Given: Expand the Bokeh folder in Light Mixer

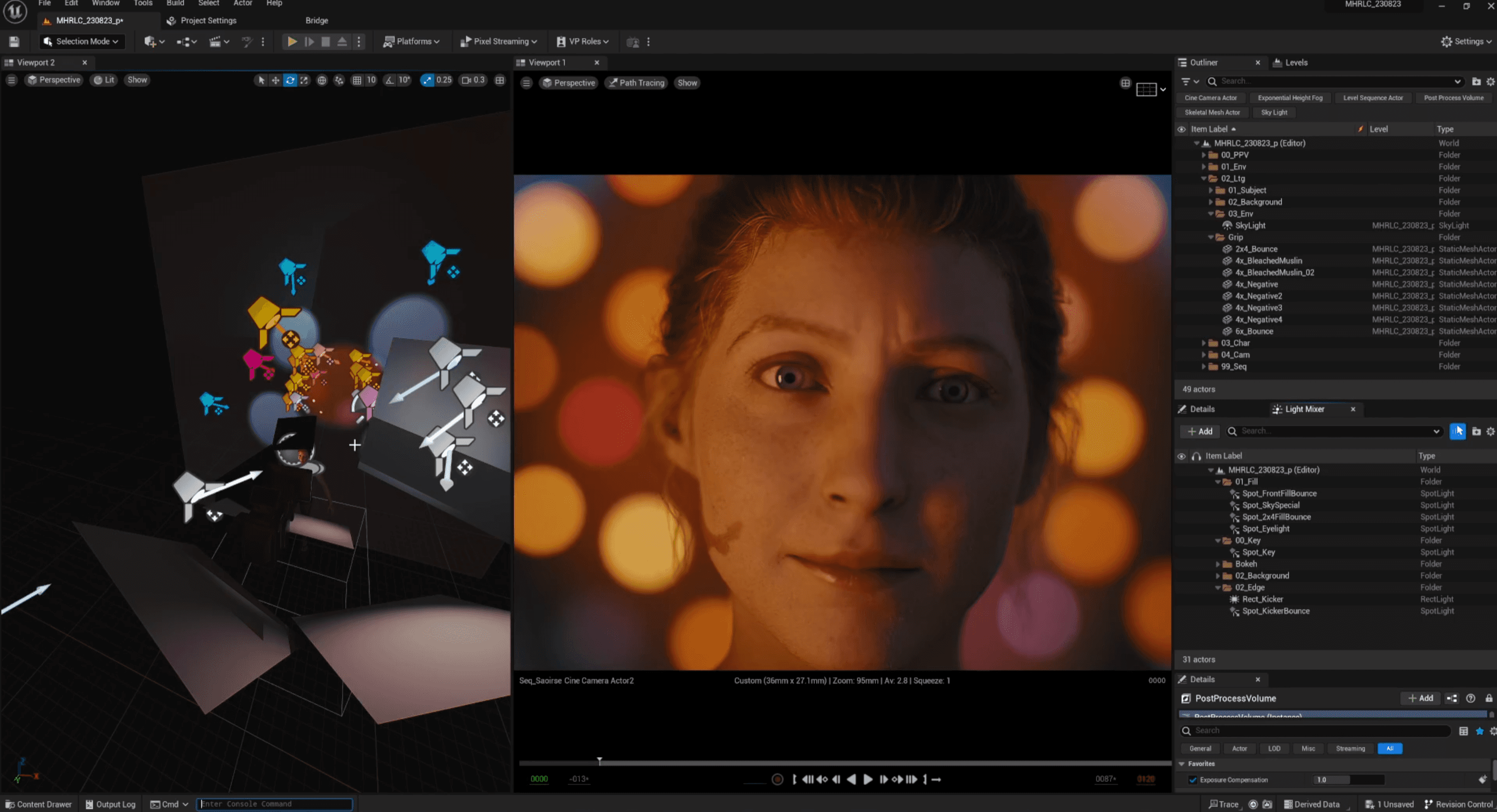Looking at the screenshot, I should click(x=1218, y=564).
